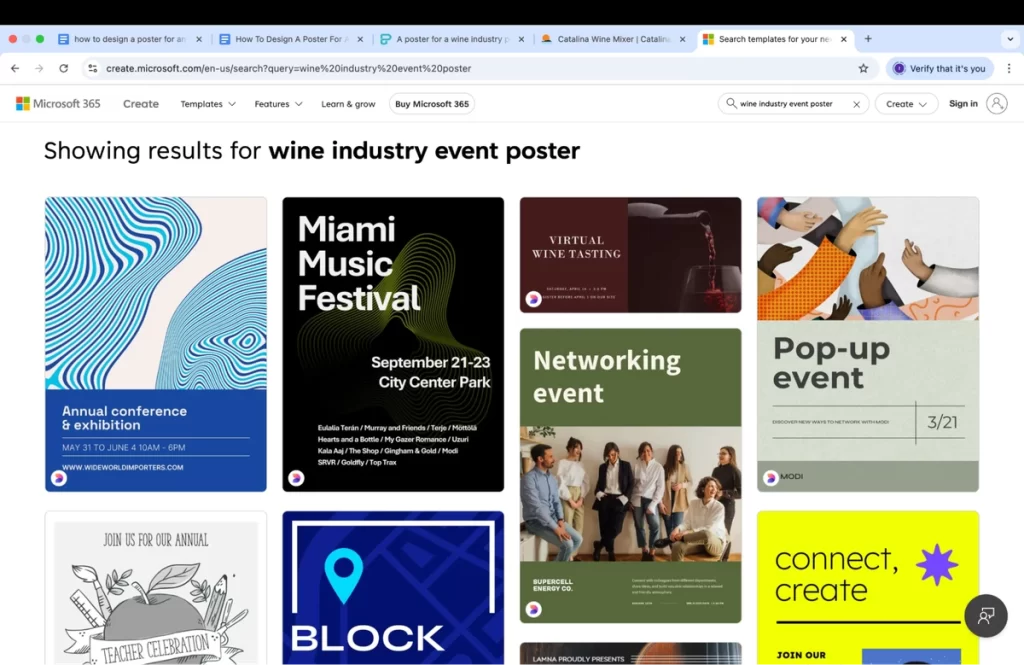Viewport: 1024px width, 665px height.
Task: Expand the Create dropdown next to search
Action: [x=905, y=103]
